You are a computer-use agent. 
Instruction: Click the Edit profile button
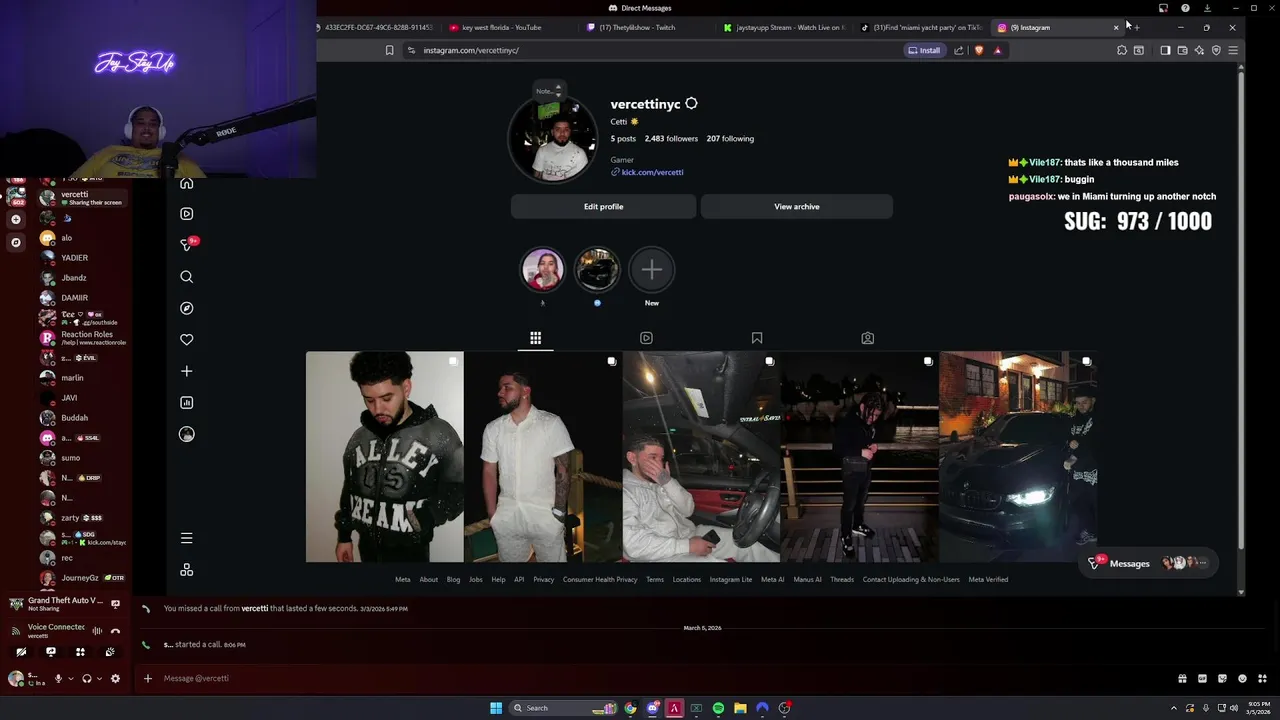click(603, 206)
